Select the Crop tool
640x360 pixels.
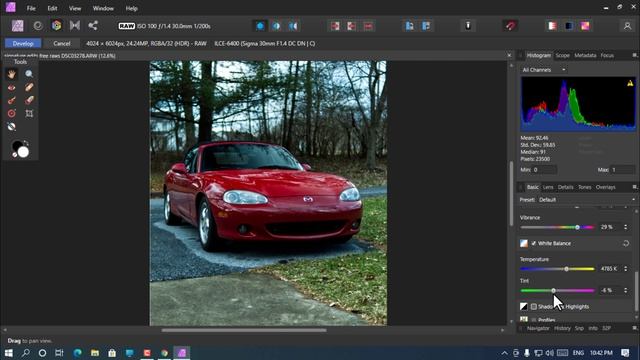[x=29, y=113]
